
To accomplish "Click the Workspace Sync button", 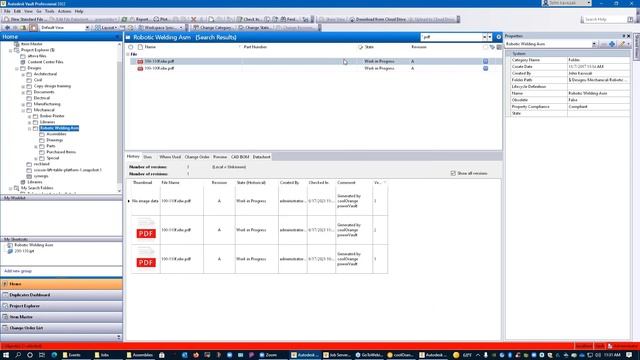I will [160, 27].
